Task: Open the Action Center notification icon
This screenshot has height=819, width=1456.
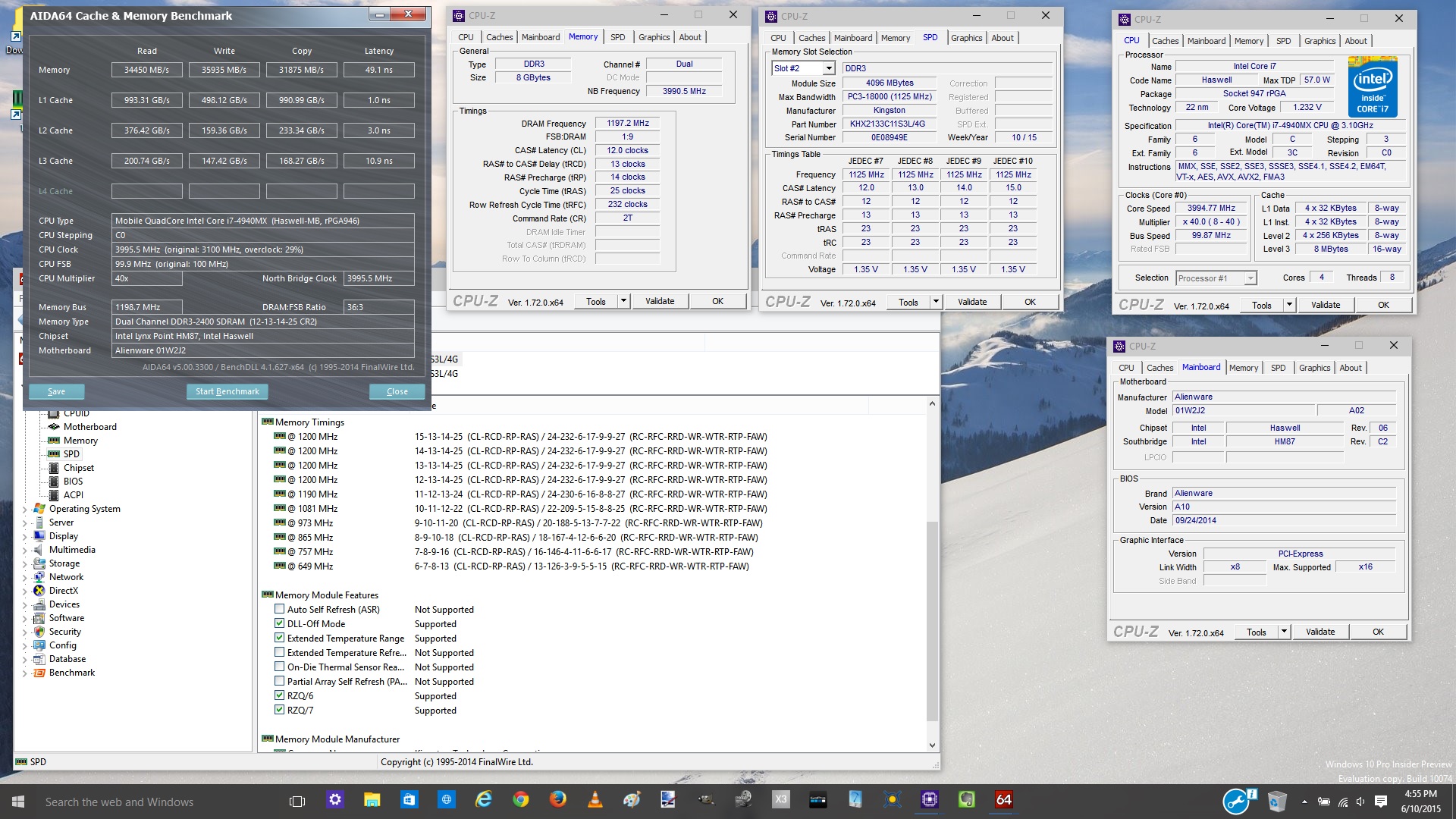Action: (1381, 802)
